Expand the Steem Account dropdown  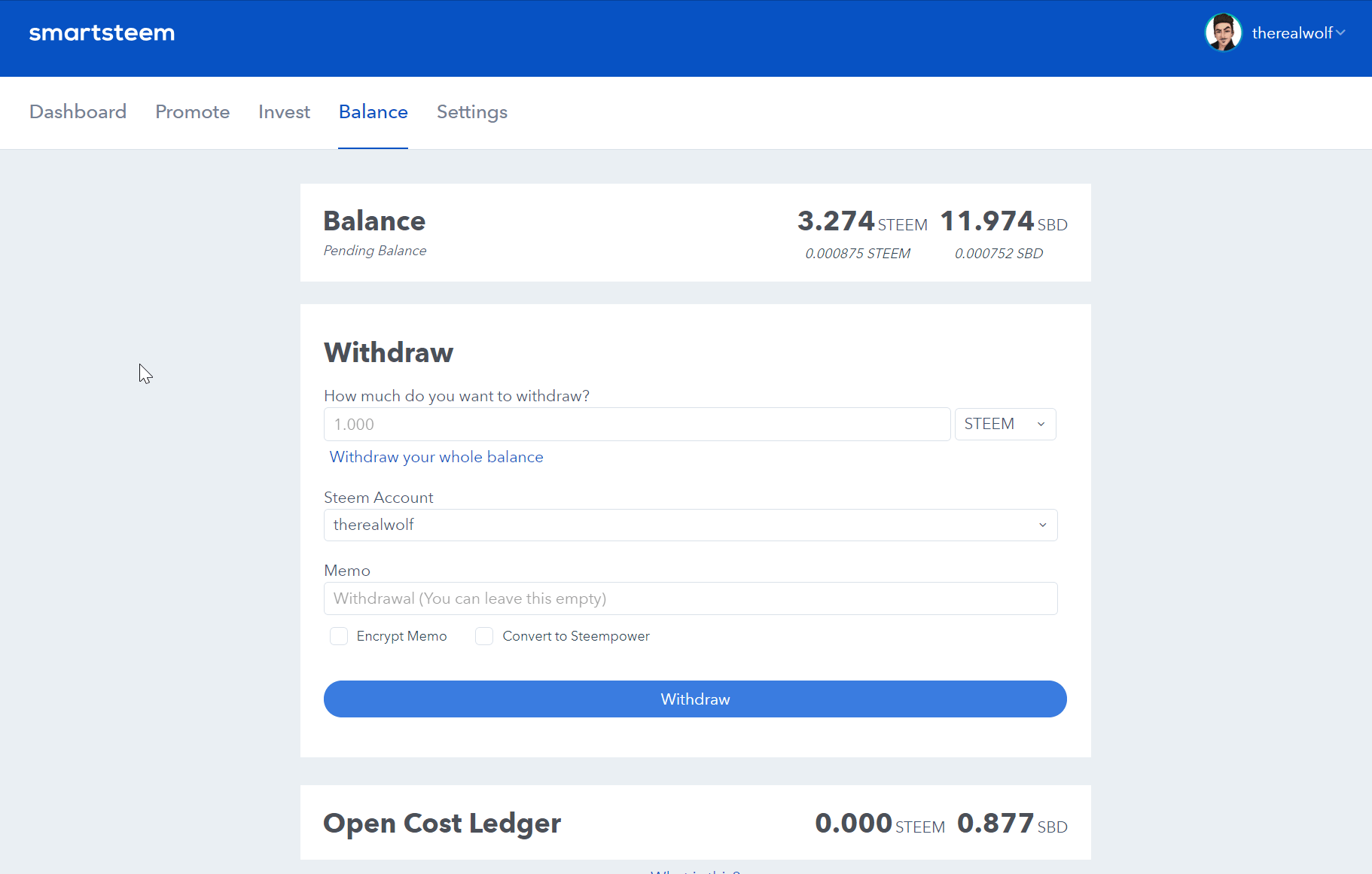691,525
